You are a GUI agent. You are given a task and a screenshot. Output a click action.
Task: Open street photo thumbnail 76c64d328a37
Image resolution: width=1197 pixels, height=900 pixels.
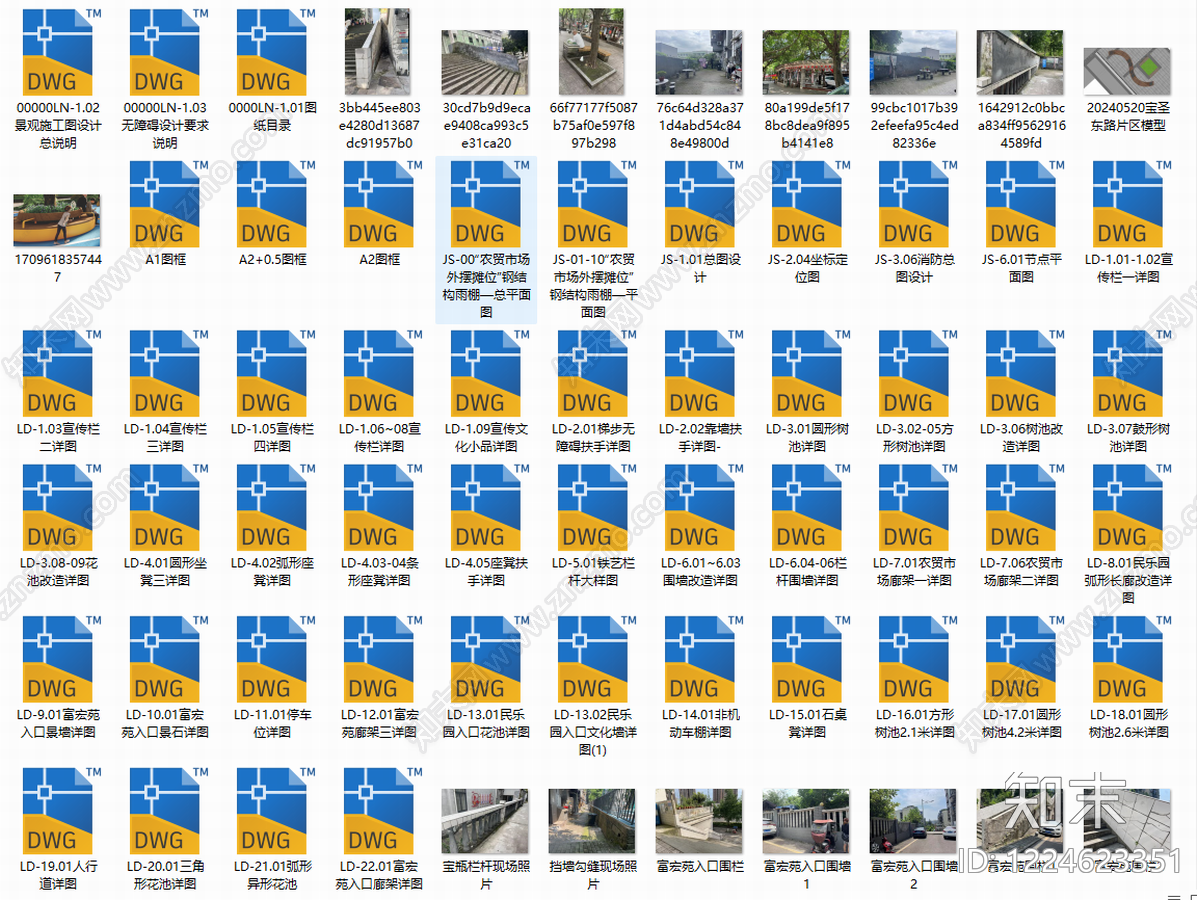click(699, 63)
